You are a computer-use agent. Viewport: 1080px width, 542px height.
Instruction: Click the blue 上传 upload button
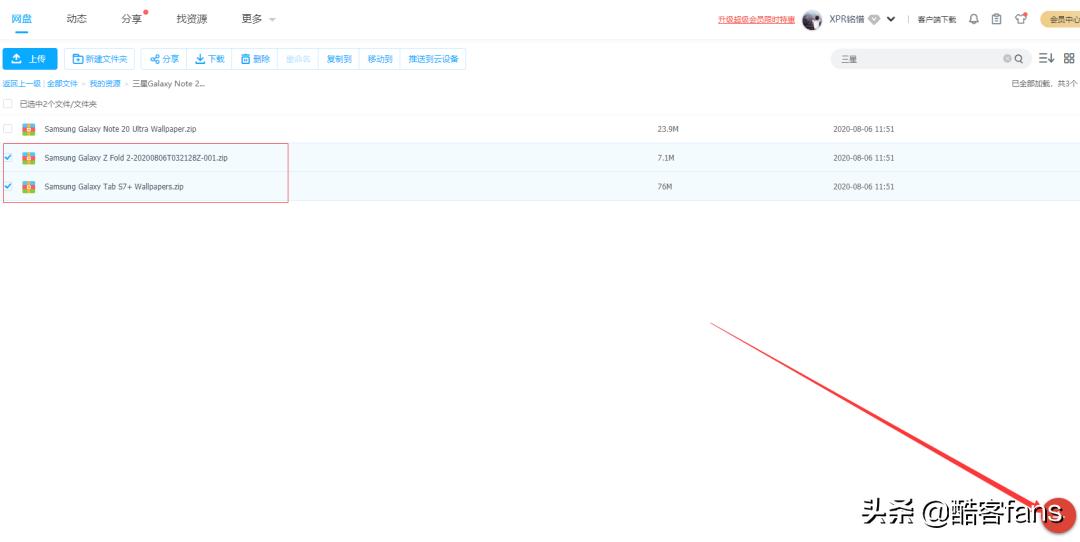coord(30,59)
